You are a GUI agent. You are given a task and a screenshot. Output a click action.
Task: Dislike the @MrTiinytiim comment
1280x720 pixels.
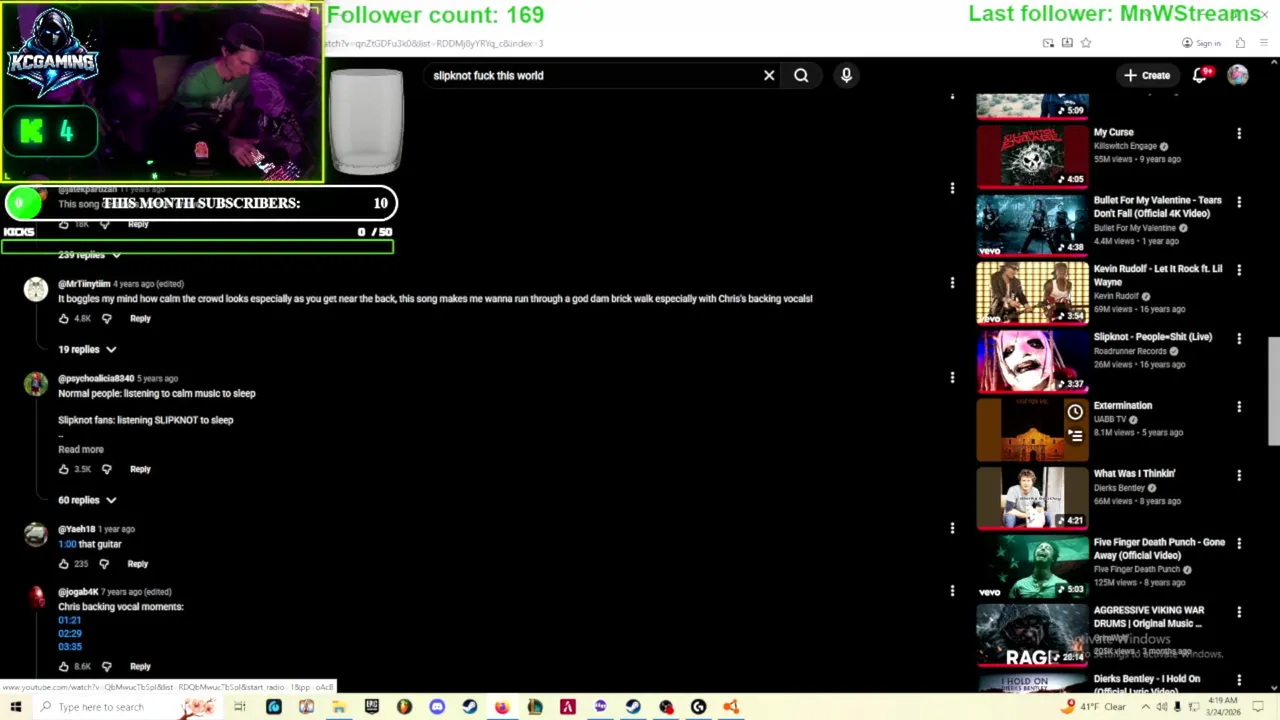107,318
